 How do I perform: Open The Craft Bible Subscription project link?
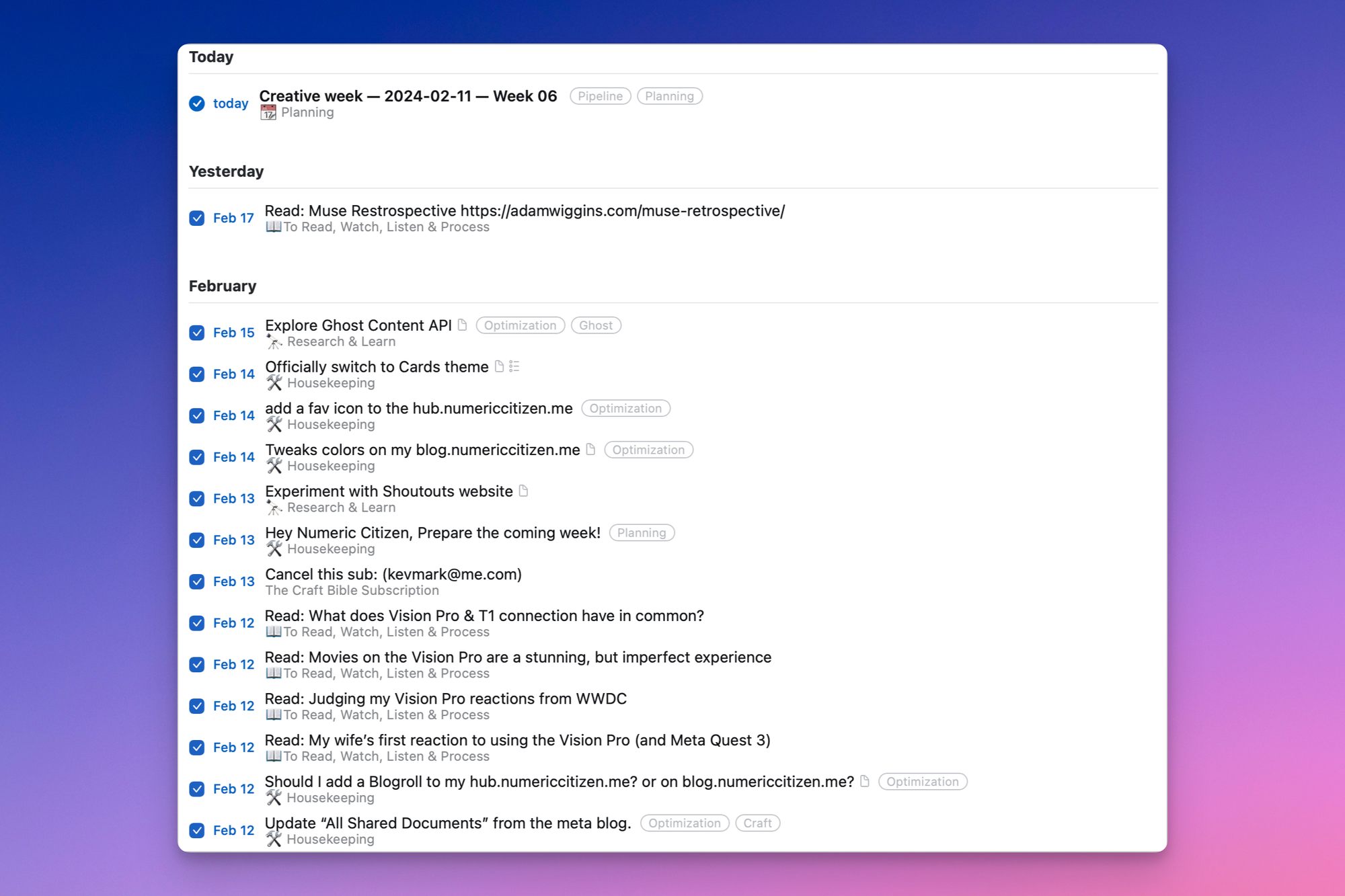(x=352, y=590)
